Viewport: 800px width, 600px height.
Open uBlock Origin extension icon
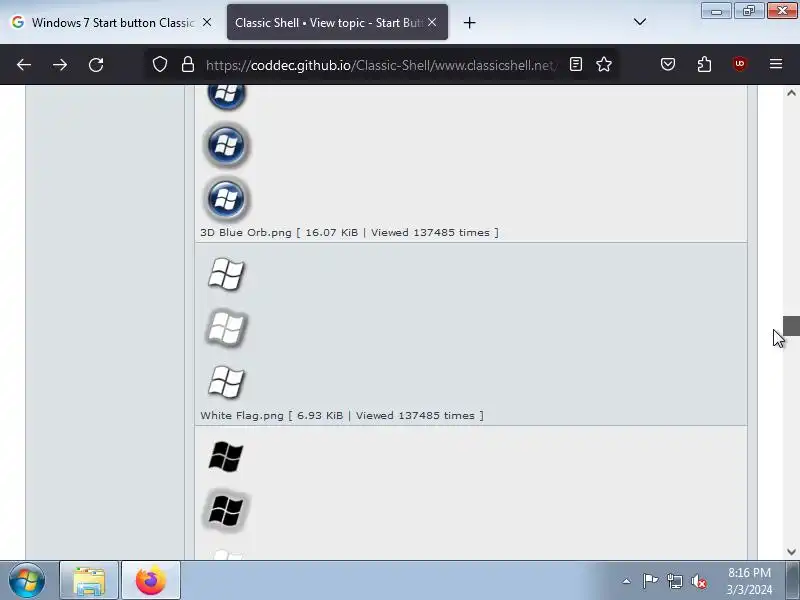[x=740, y=64]
